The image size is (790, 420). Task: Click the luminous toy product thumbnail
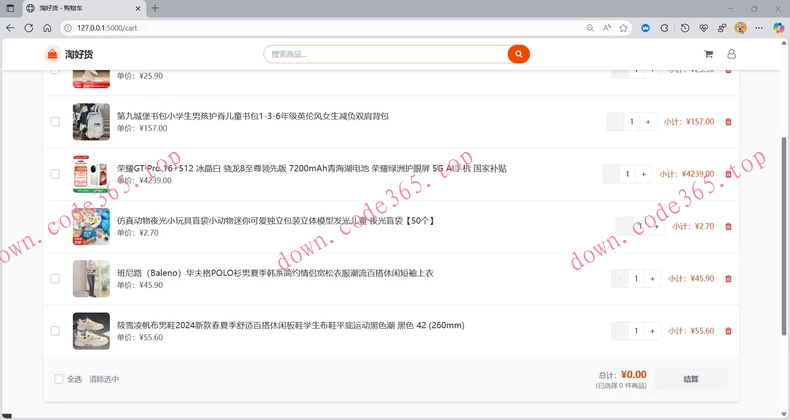point(91,226)
